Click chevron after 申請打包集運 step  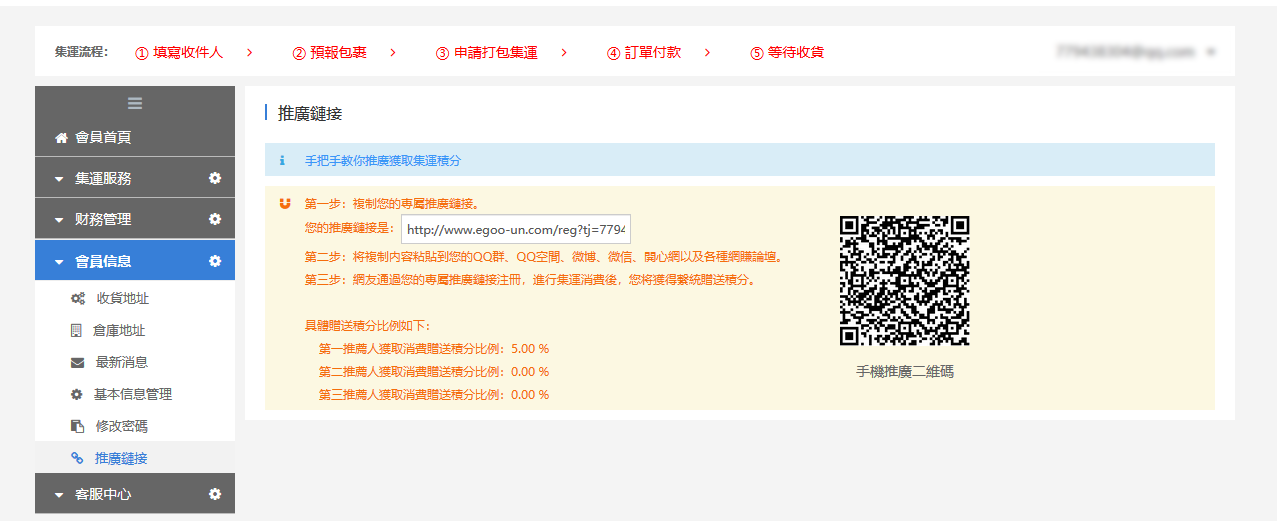[564, 52]
